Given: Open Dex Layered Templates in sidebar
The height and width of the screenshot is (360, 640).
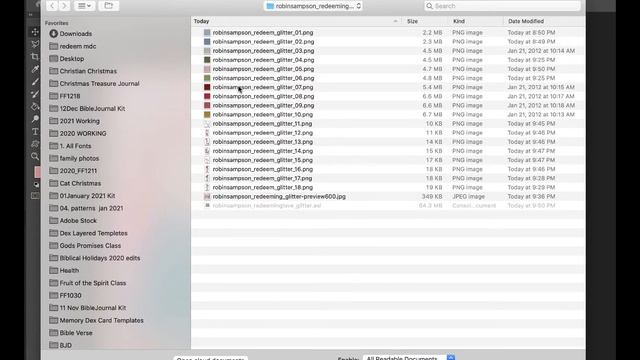Looking at the screenshot, I should click(x=93, y=233).
